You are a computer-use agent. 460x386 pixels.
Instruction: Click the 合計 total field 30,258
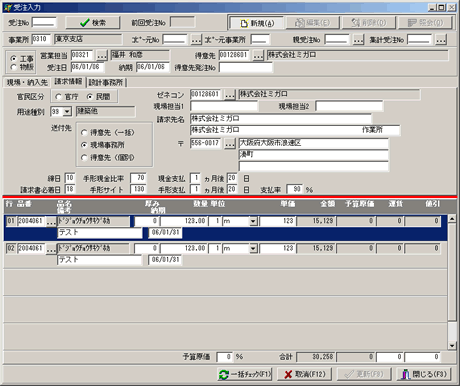tap(315, 357)
